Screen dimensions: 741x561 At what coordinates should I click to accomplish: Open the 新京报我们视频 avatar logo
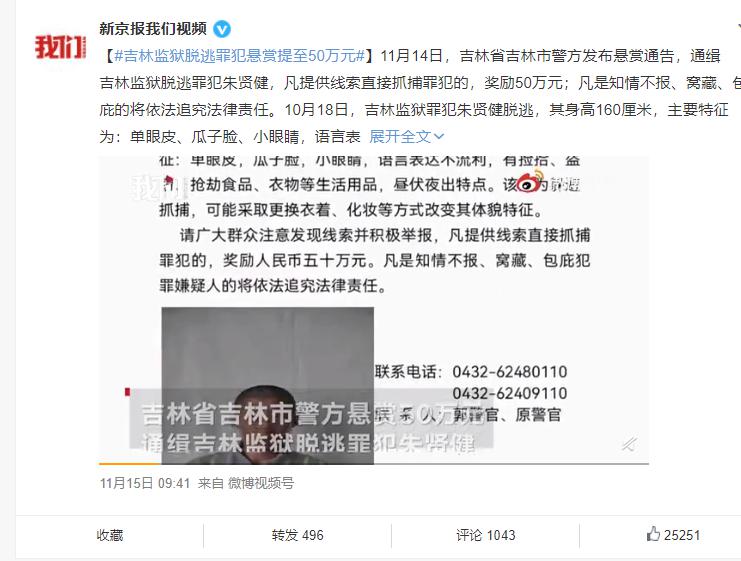pos(60,47)
